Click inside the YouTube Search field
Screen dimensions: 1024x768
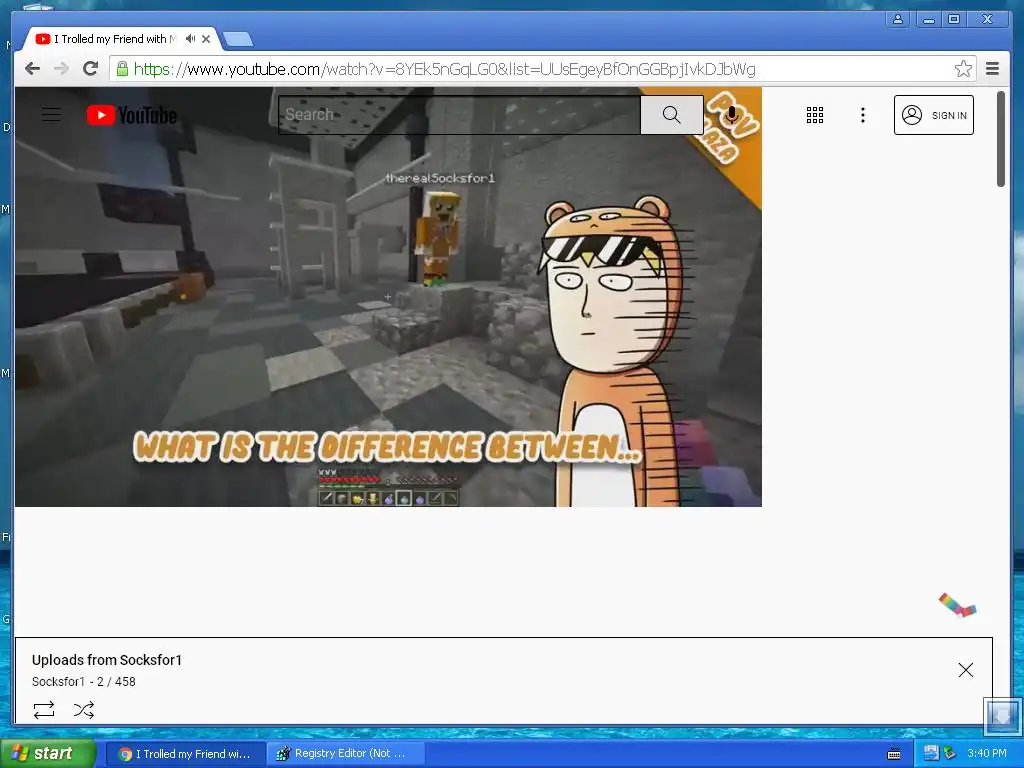[459, 115]
